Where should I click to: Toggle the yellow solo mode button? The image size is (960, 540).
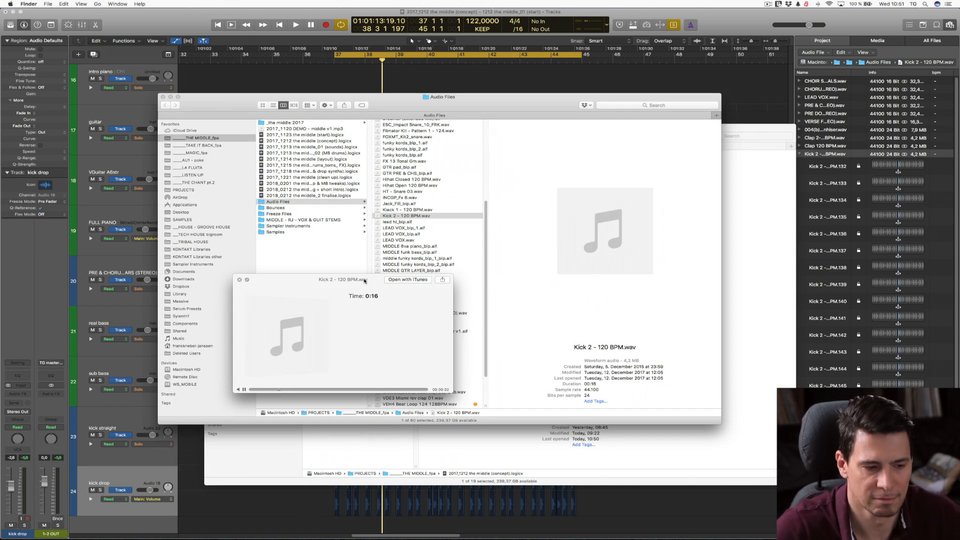click(673, 25)
